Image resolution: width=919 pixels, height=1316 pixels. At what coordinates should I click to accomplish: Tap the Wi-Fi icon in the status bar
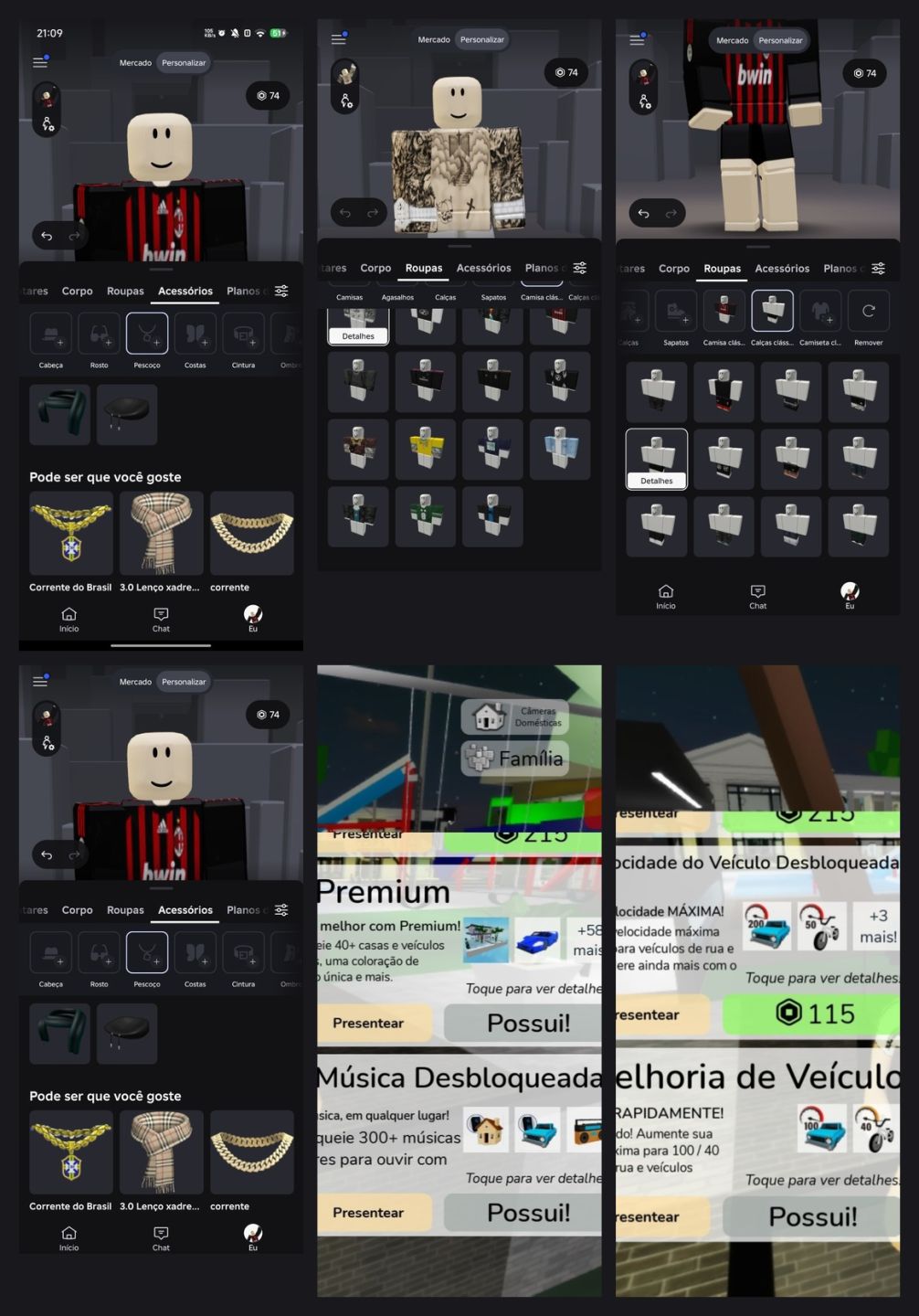pyautogui.click(x=260, y=33)
